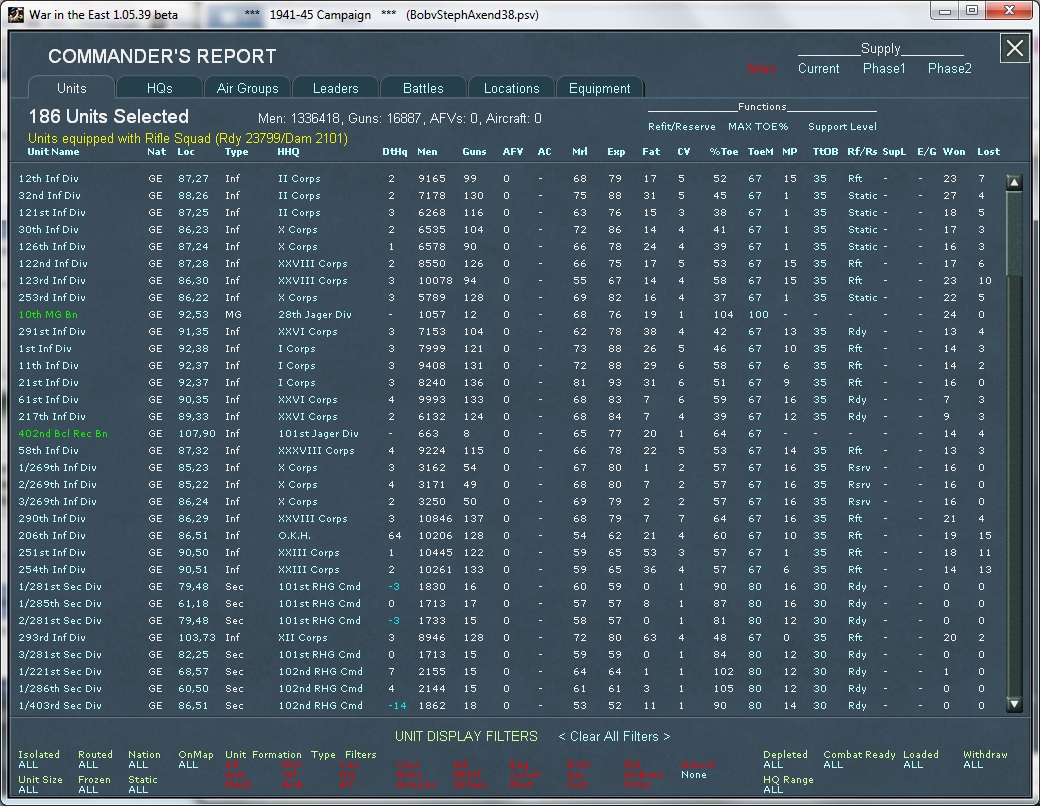Toggle the Inf unit type filter
This screenshot has height=806, width=1040.
tap(290, 775)
